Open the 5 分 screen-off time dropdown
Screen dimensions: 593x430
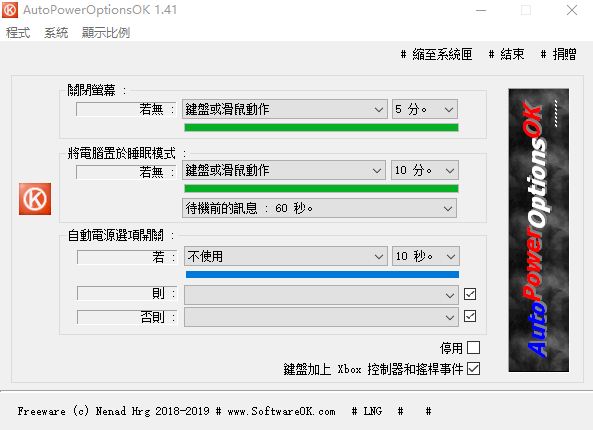pos(425,109)
